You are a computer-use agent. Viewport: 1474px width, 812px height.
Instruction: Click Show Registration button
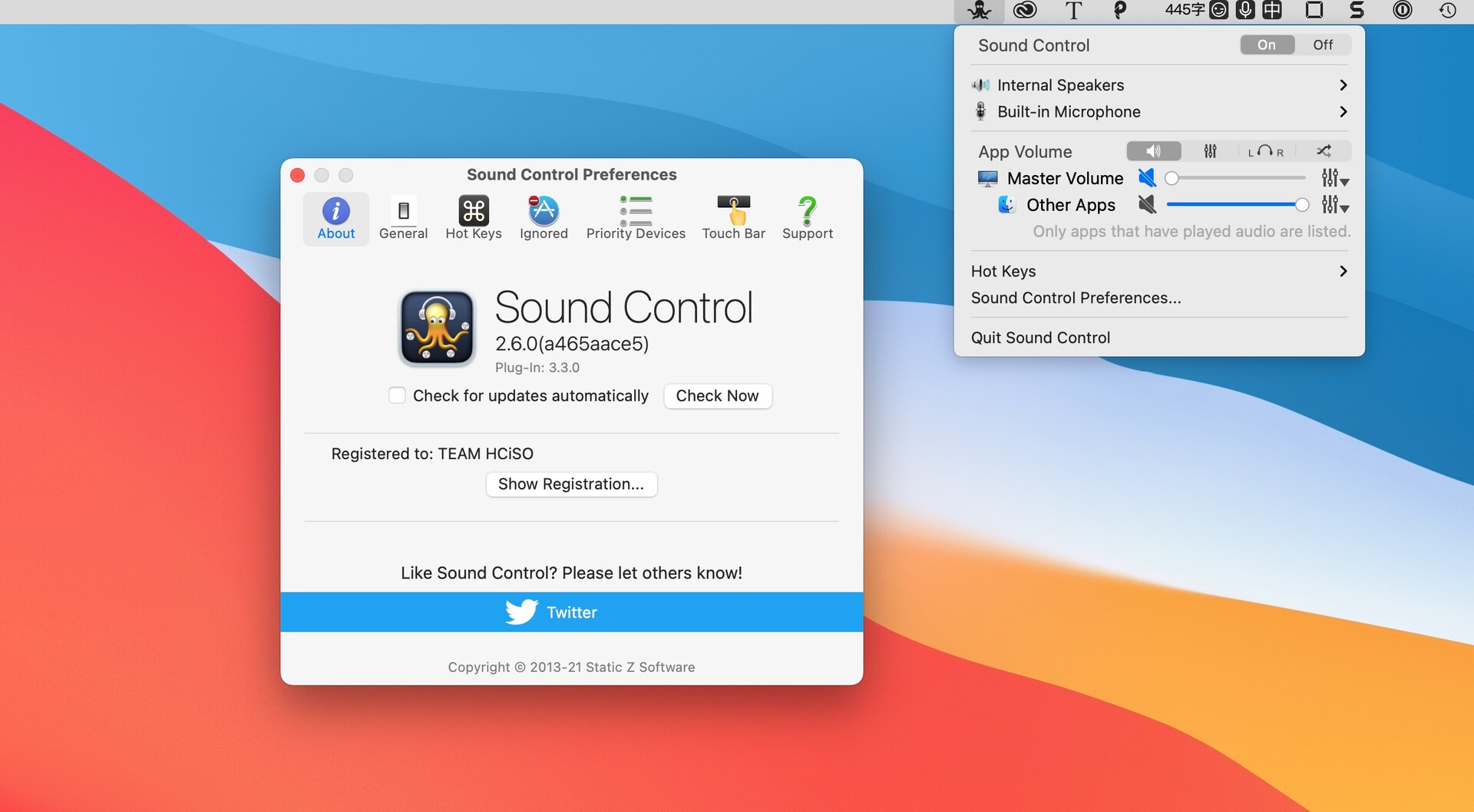(x=571, y=484)
